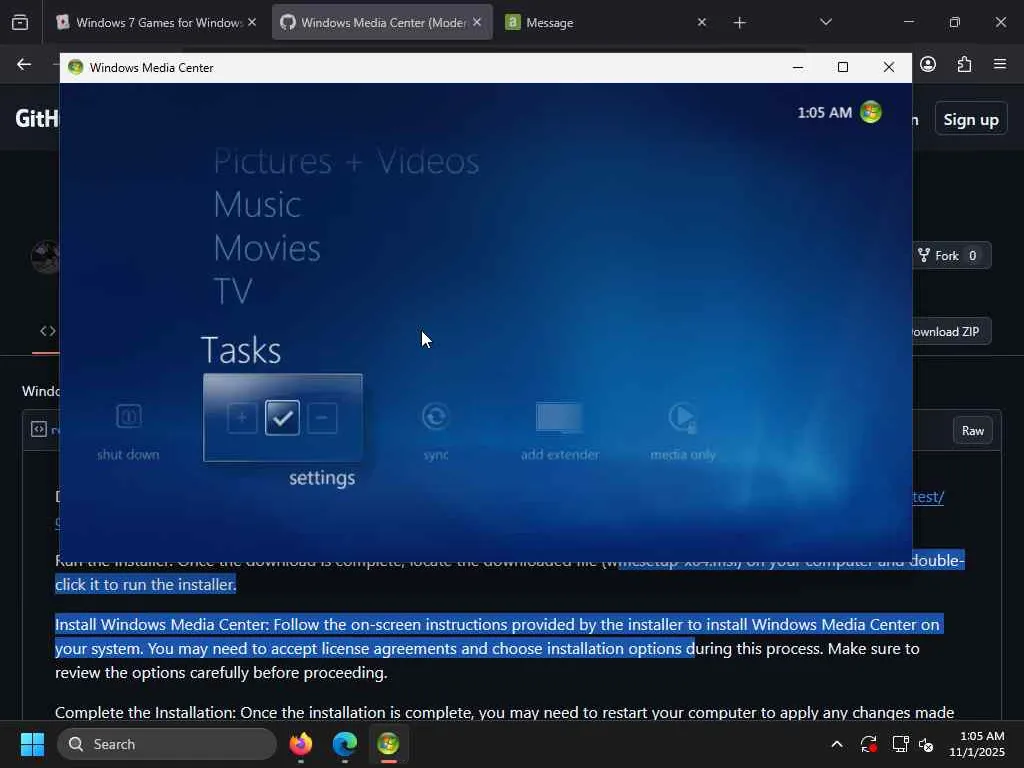Open the tab overview icon in browser

pos(20,22)
